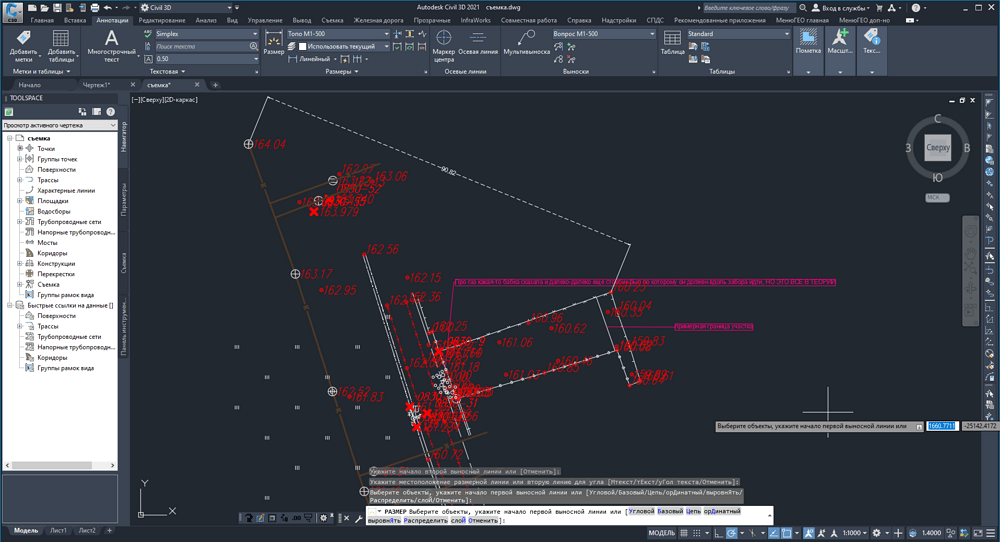The width and height of the screenshot is (1000, 542).
Task: Open the Вставка ribbon tab
Action: click(75, 20)
